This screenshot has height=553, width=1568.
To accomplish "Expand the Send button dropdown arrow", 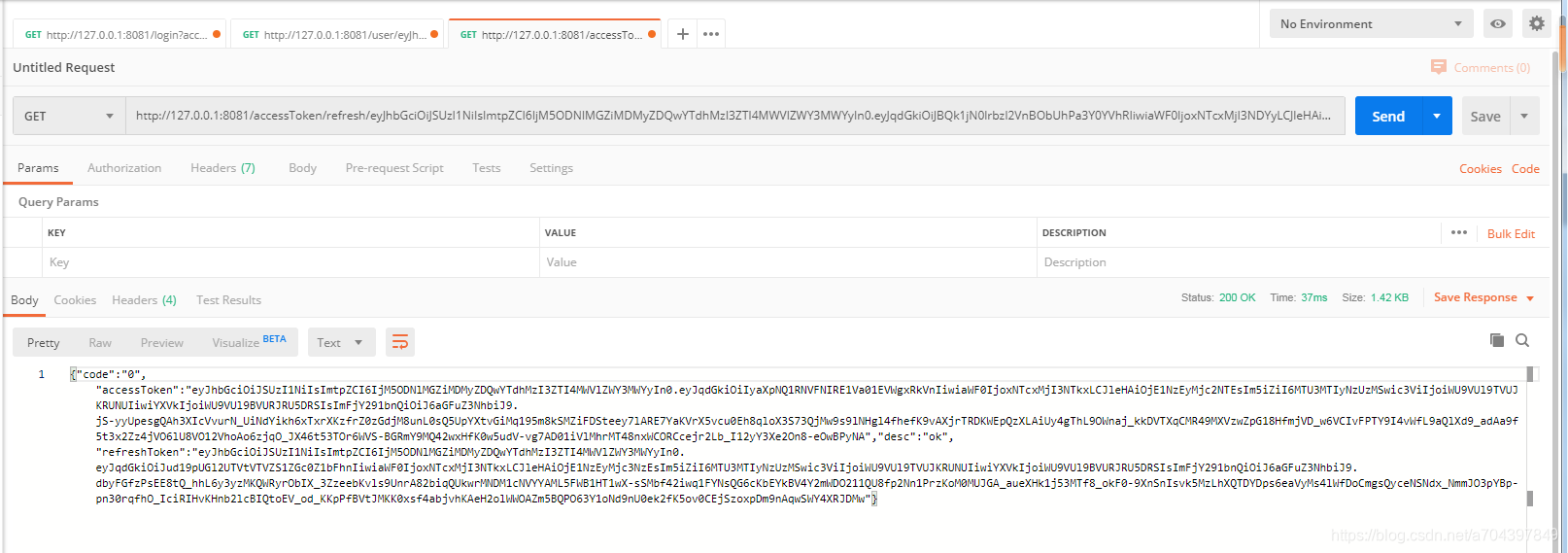I will 1437,116.
